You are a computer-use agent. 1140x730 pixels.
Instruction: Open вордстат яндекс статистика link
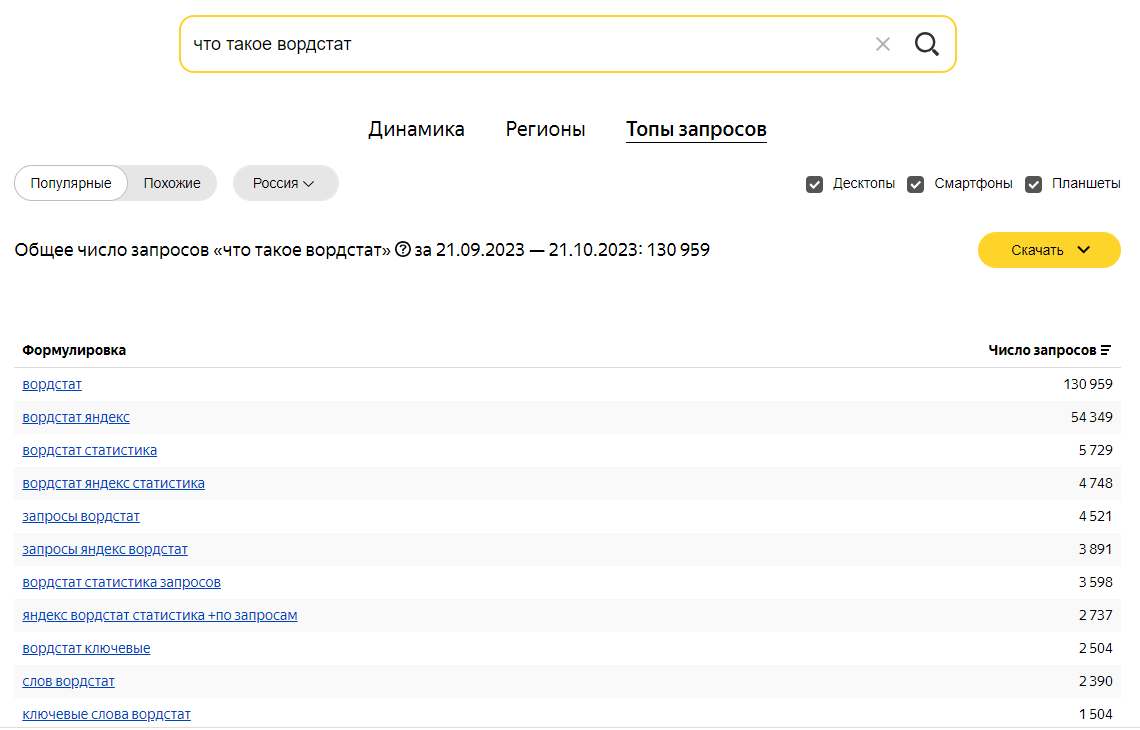coord(113,484)
